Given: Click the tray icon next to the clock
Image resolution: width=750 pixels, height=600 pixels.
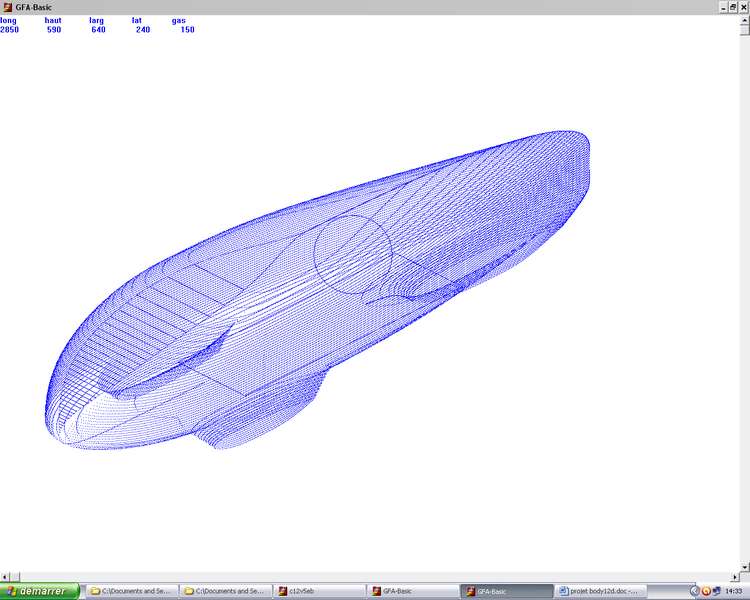Looking at the screenshot, I should point(716,591).
